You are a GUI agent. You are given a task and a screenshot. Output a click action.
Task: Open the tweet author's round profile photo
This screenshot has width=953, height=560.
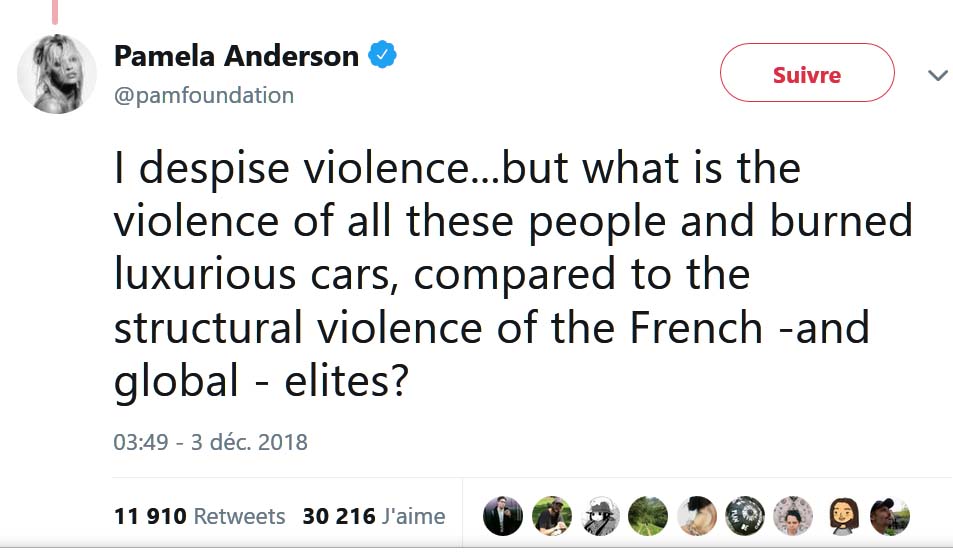[57, 75]
